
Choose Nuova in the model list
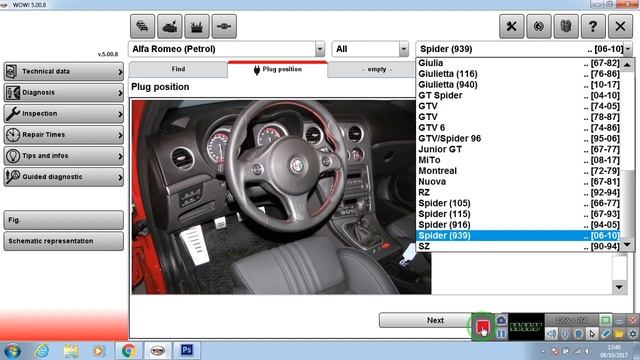pyautogui.click(x=518, y=182)
